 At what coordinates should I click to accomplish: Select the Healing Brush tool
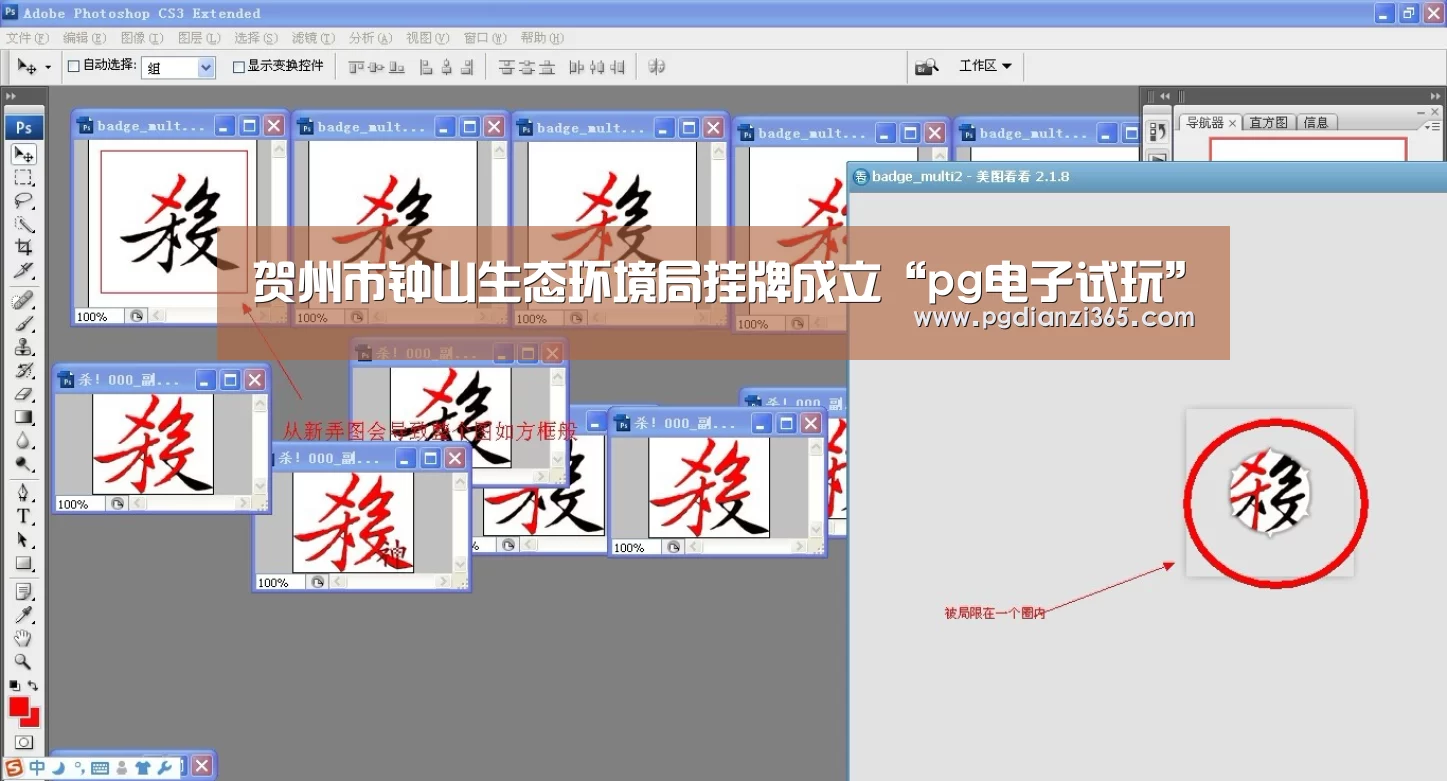pyautogui.click(x=24, y=300)
